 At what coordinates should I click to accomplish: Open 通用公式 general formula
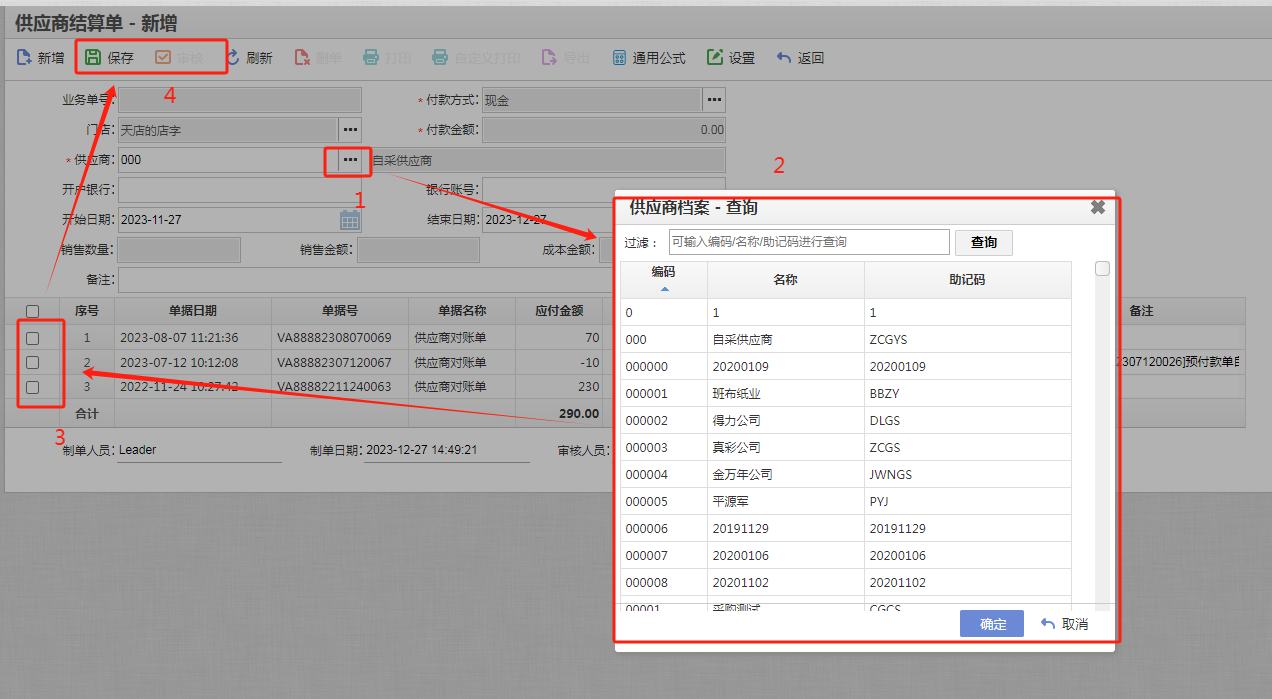(649, 58)
